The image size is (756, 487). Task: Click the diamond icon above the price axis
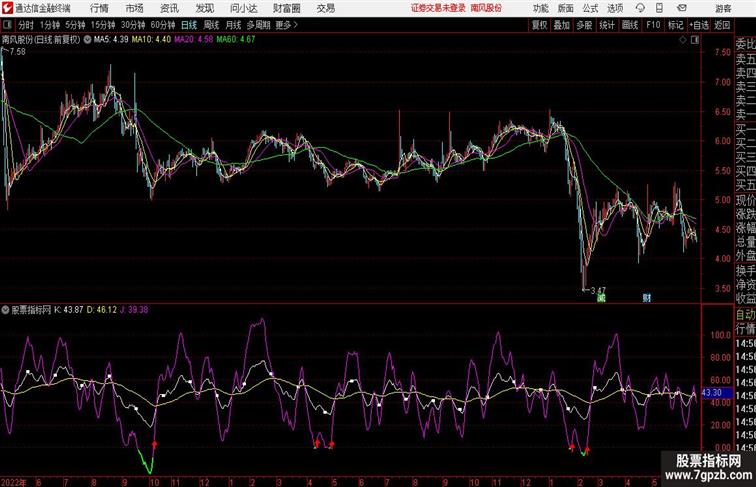pyautogui.click(x=683, y=40)
